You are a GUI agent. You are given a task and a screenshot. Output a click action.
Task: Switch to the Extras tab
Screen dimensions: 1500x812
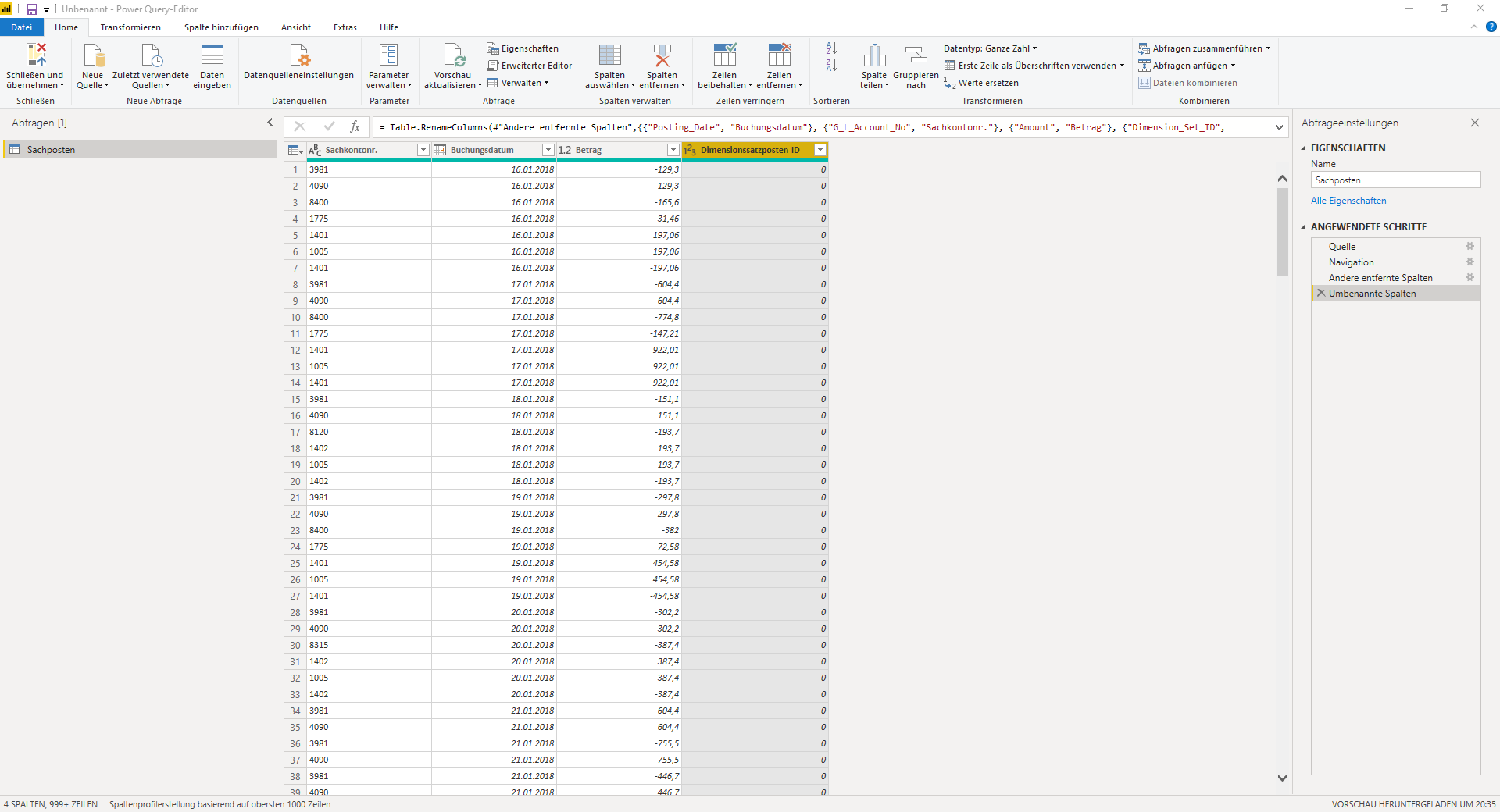tap(345, 27)
